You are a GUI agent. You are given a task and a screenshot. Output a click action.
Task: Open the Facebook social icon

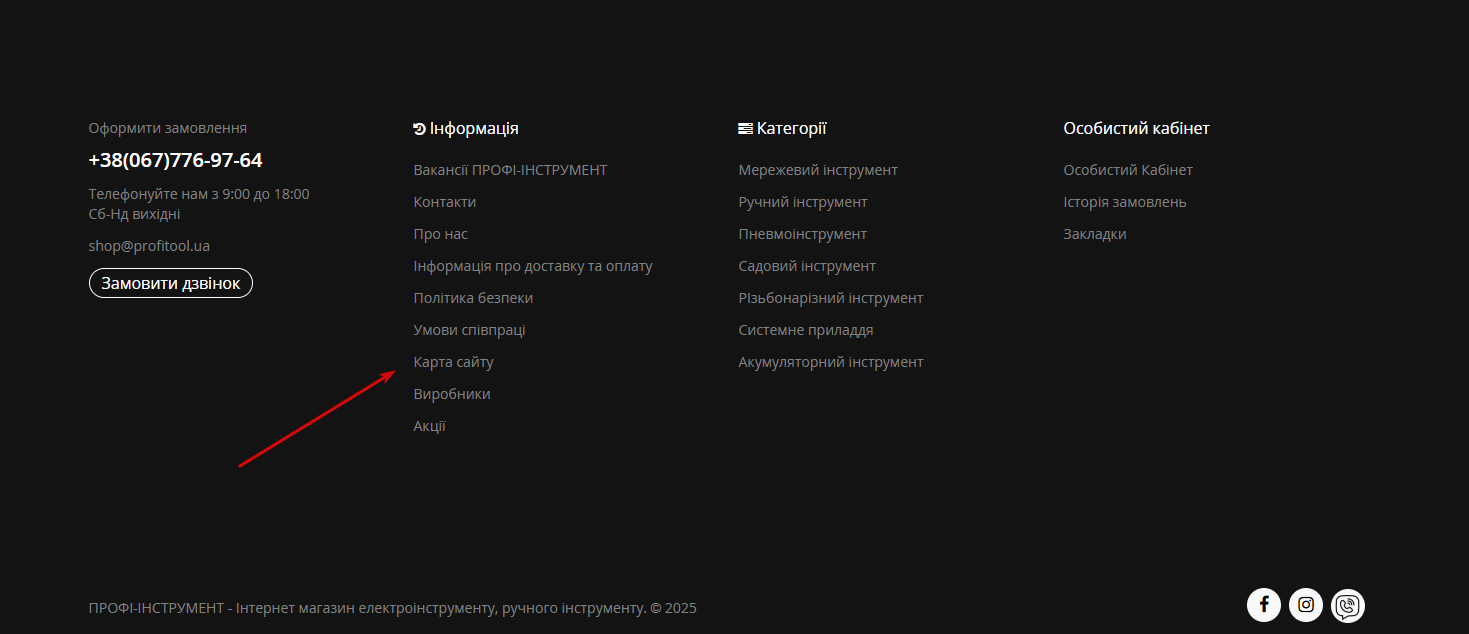(1264, 605)
